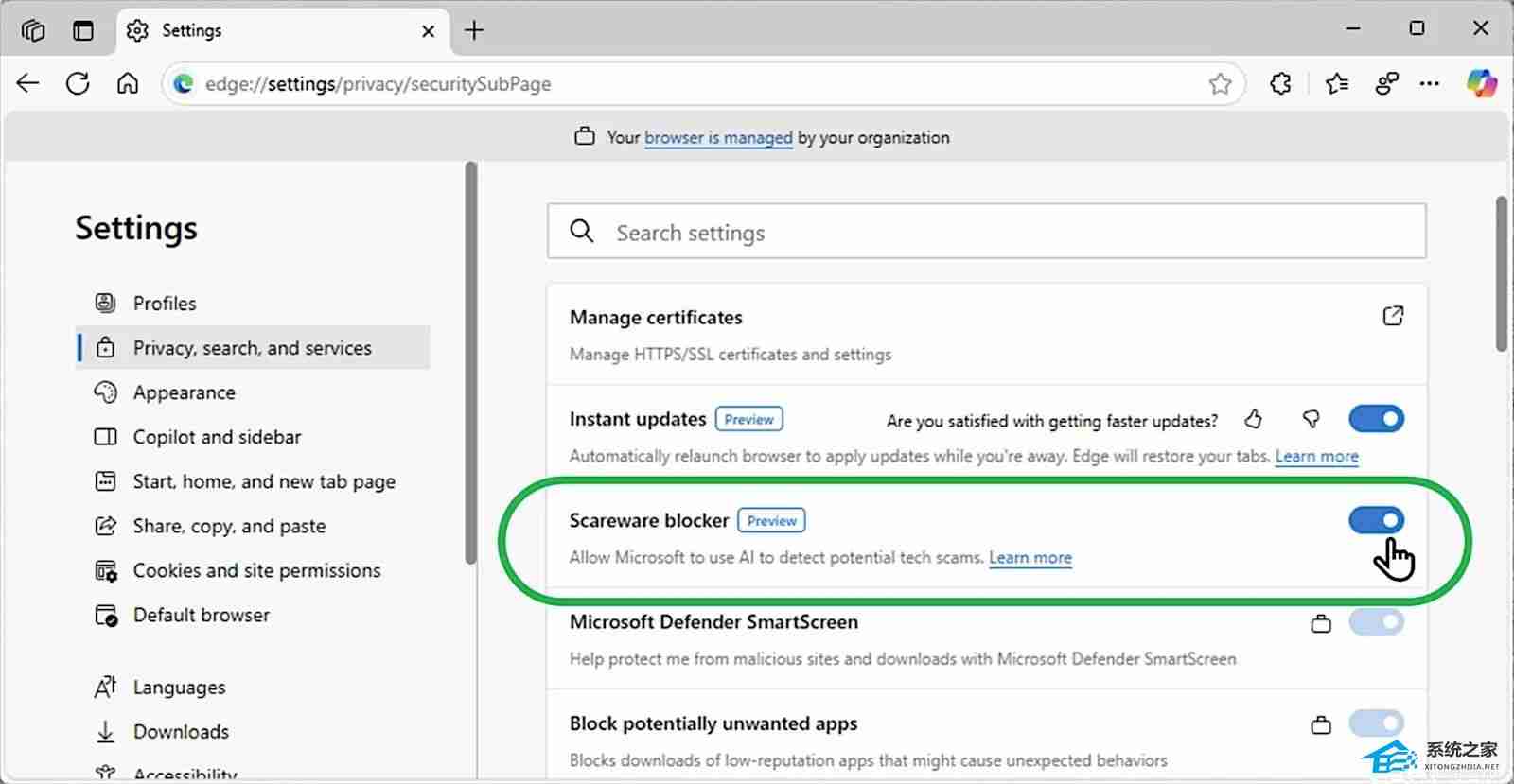The height and width of the screenshot is (784, 1514).
Task: Turn off the Instant updates toggle
Action: coord(1376,419)
